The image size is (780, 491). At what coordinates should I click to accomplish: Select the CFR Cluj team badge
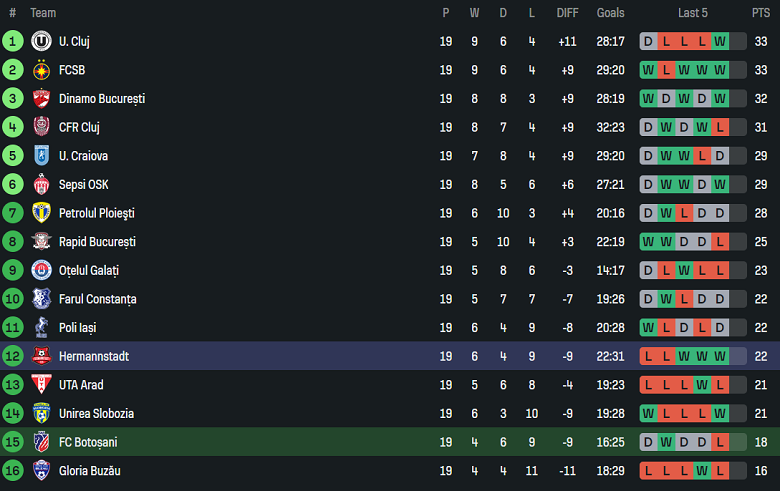[41, 127]
